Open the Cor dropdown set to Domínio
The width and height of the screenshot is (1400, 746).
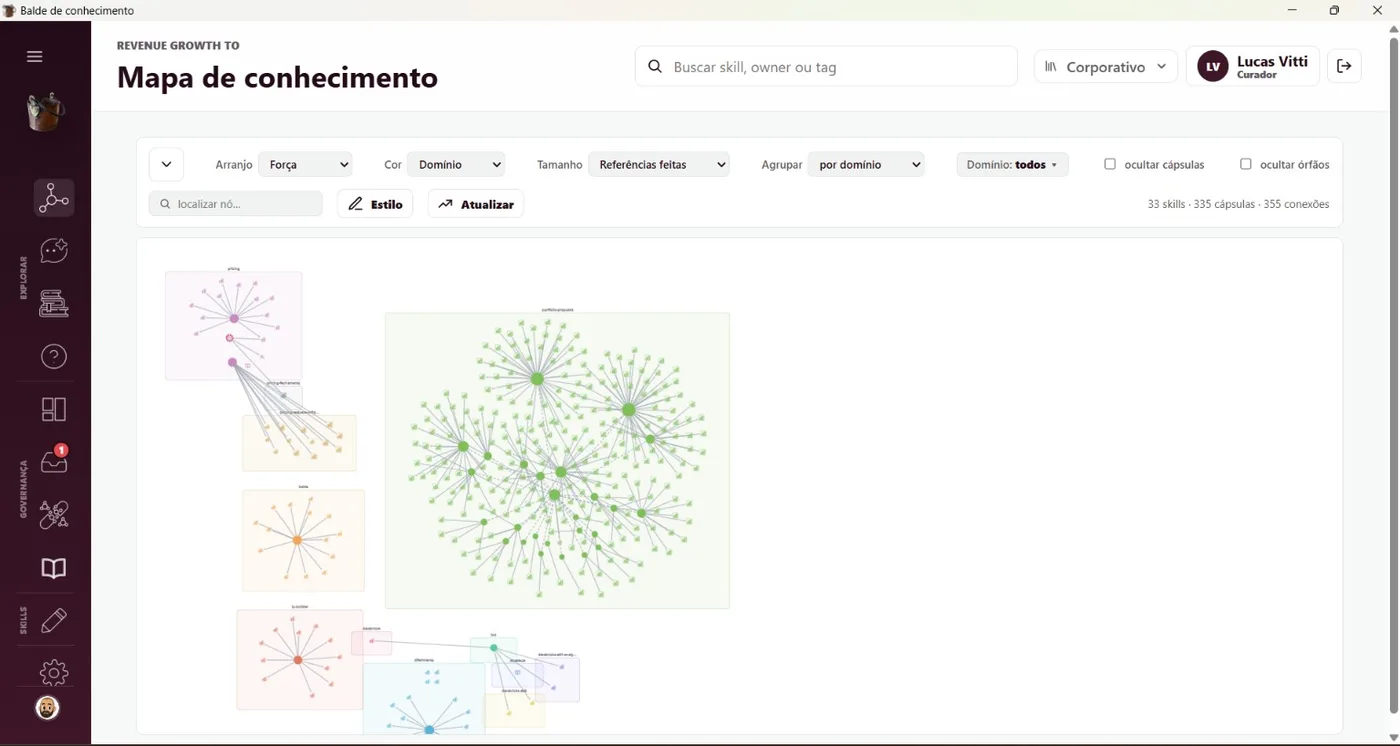pyautogui.click(x=456, y=164)
